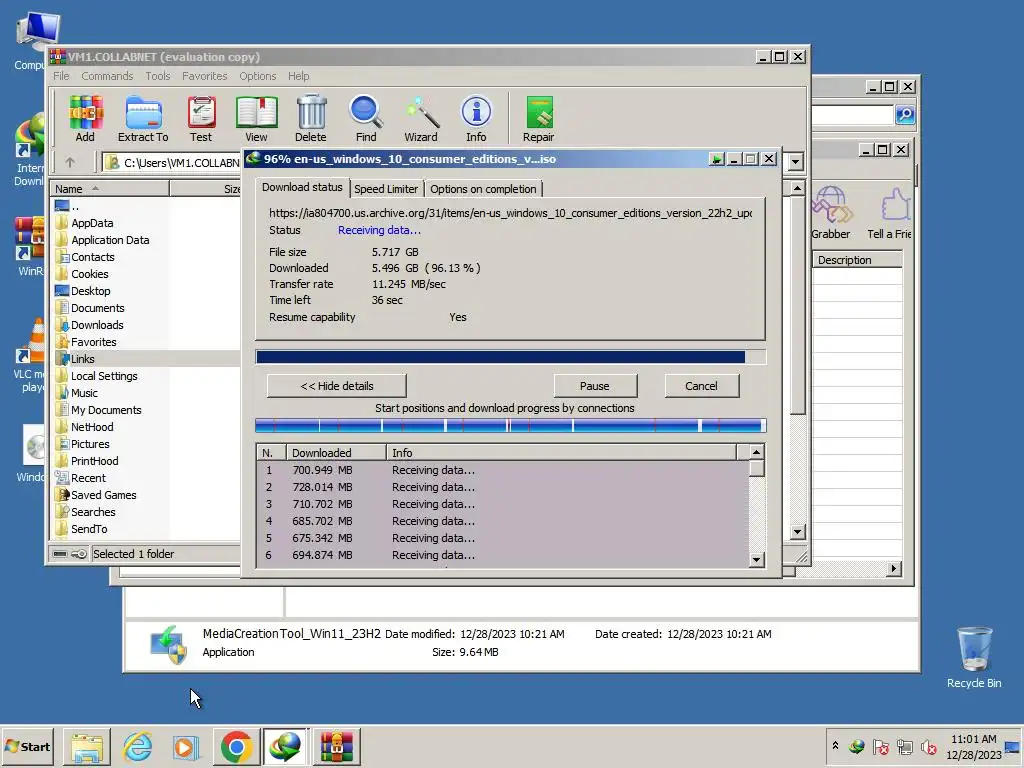Click the Test archive icon
The image size is (1024, 768).
(201, 118)
